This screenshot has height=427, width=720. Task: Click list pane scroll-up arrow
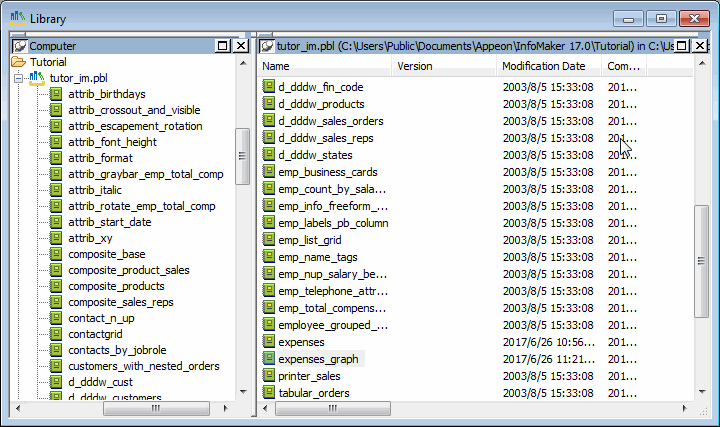pyautogui.click(x=702, y=63)
